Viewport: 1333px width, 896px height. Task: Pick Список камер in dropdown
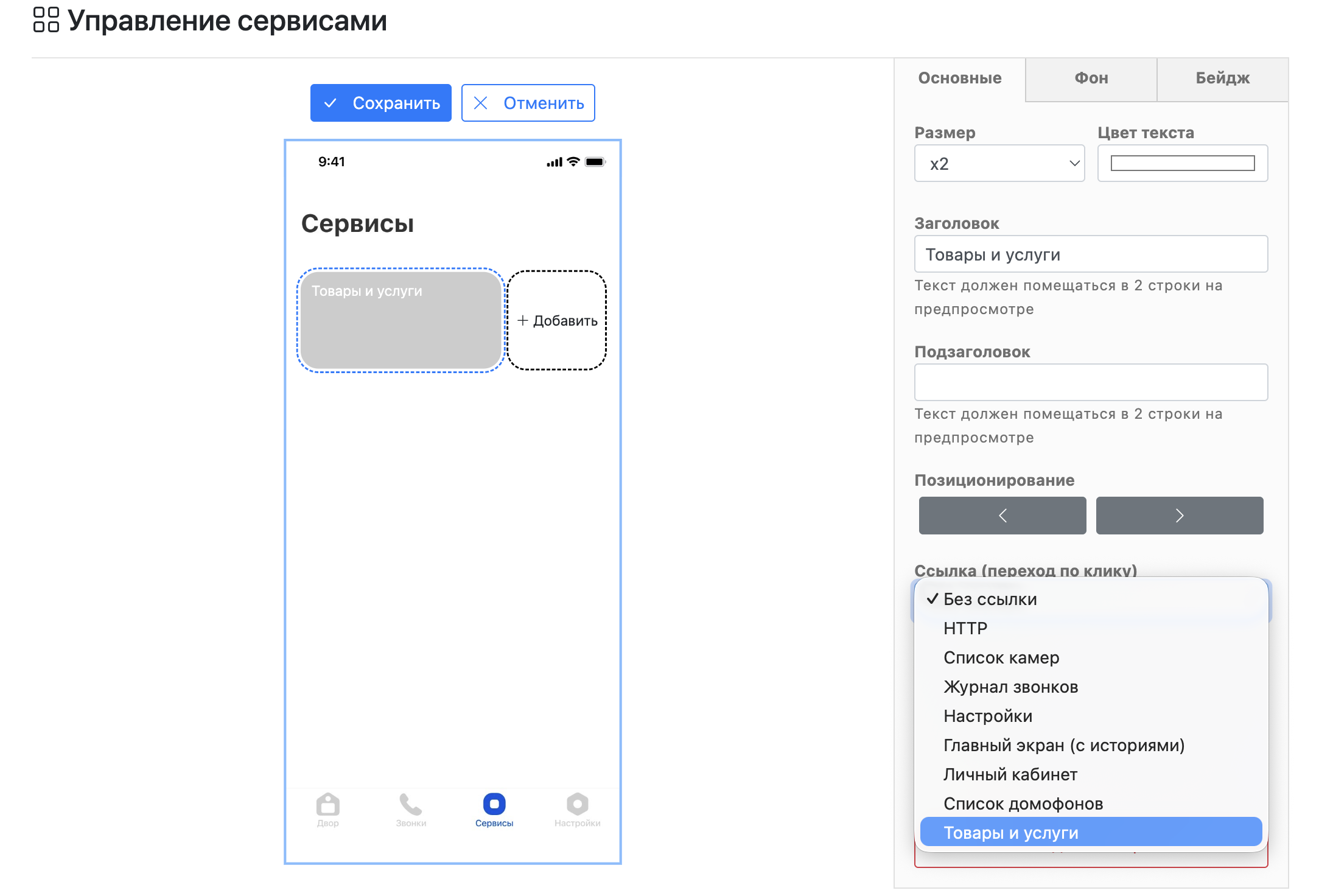tap(1001, 657)
